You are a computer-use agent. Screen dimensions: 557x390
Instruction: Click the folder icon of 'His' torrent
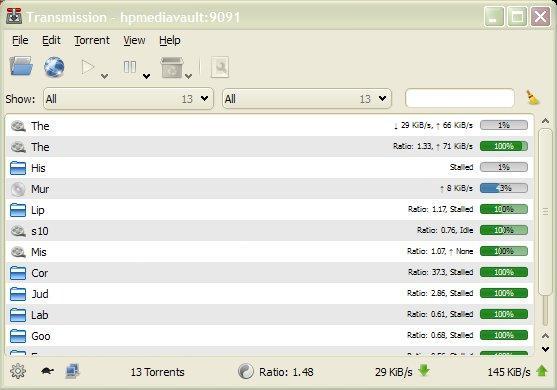click(18, 168)
